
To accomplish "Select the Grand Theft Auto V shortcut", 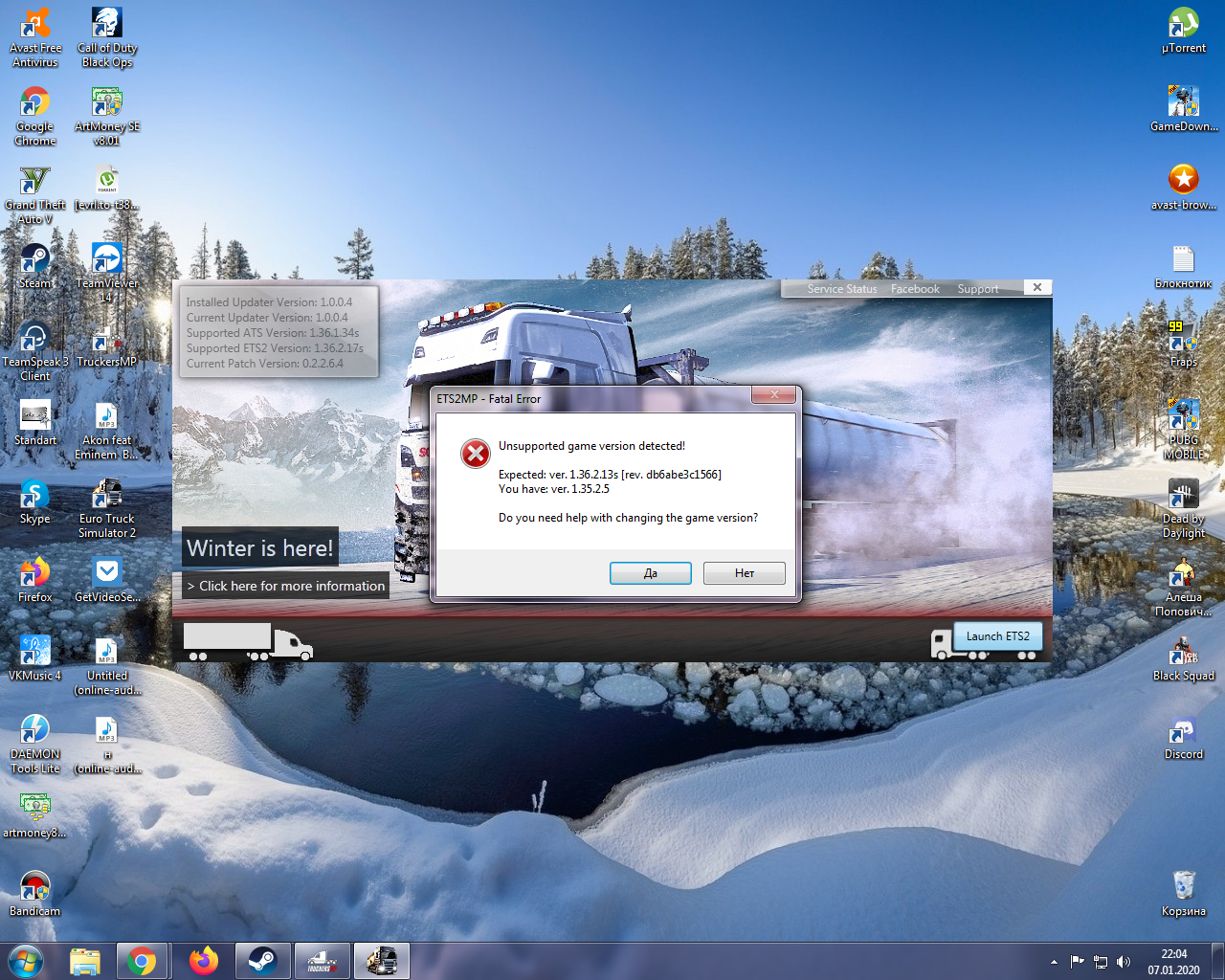I will (35, 195).
